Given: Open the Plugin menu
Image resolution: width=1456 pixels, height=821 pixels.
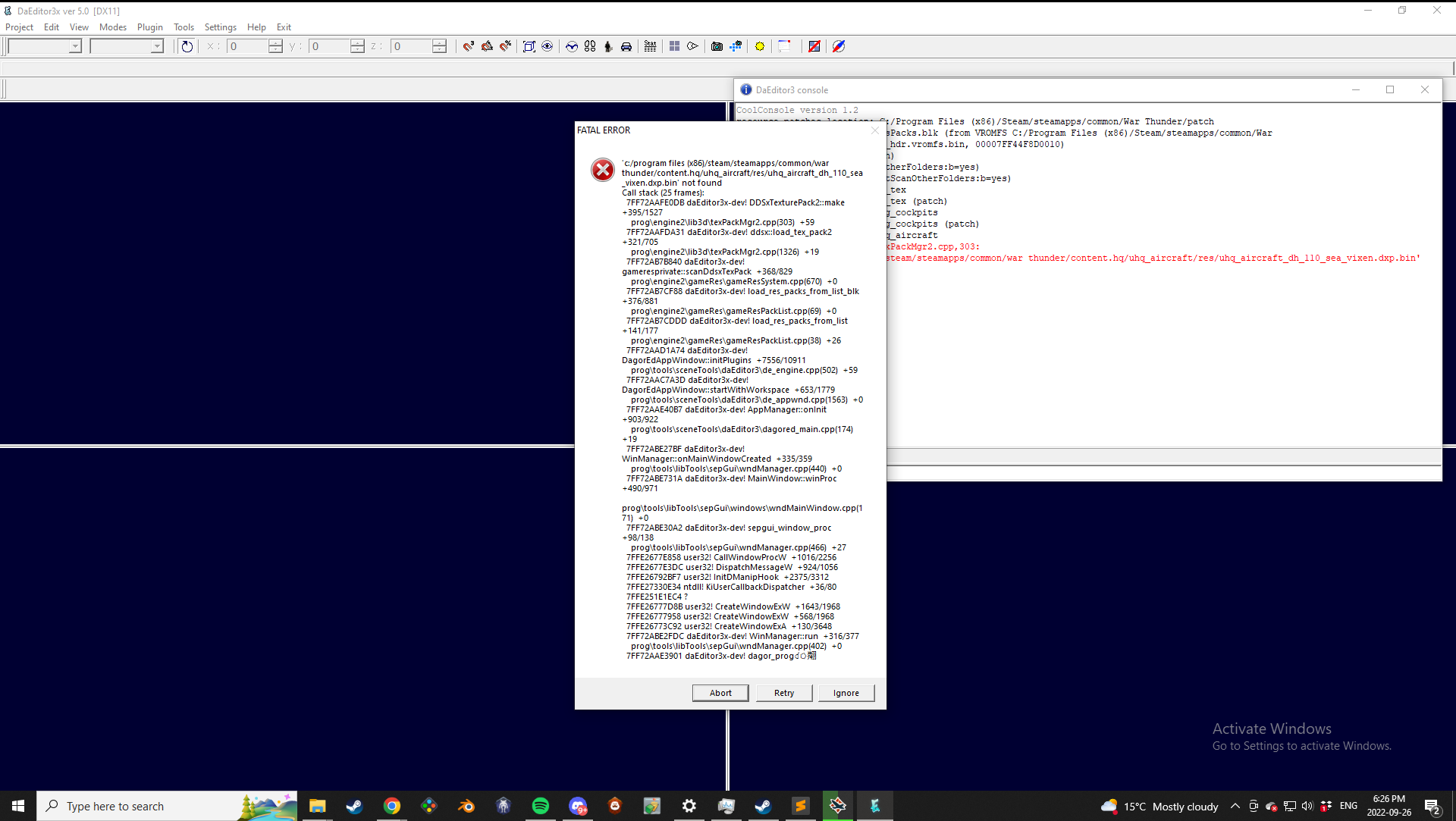Looking at the screenshot, I should pos(150,27).
